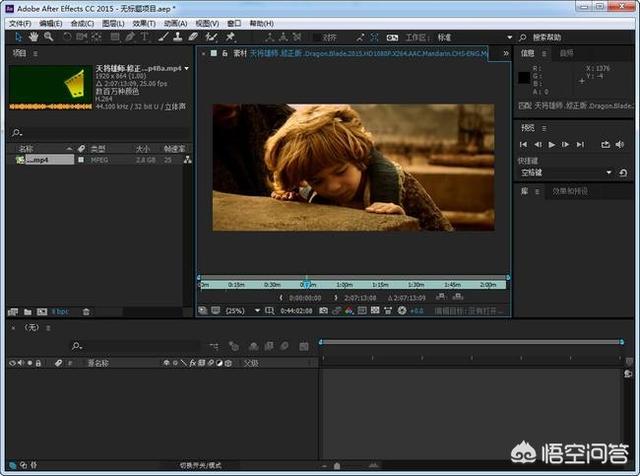This screenshot has width=640, height=476.
Task: Select the .mp4 file in project list
Action: [x=40, y=160]
